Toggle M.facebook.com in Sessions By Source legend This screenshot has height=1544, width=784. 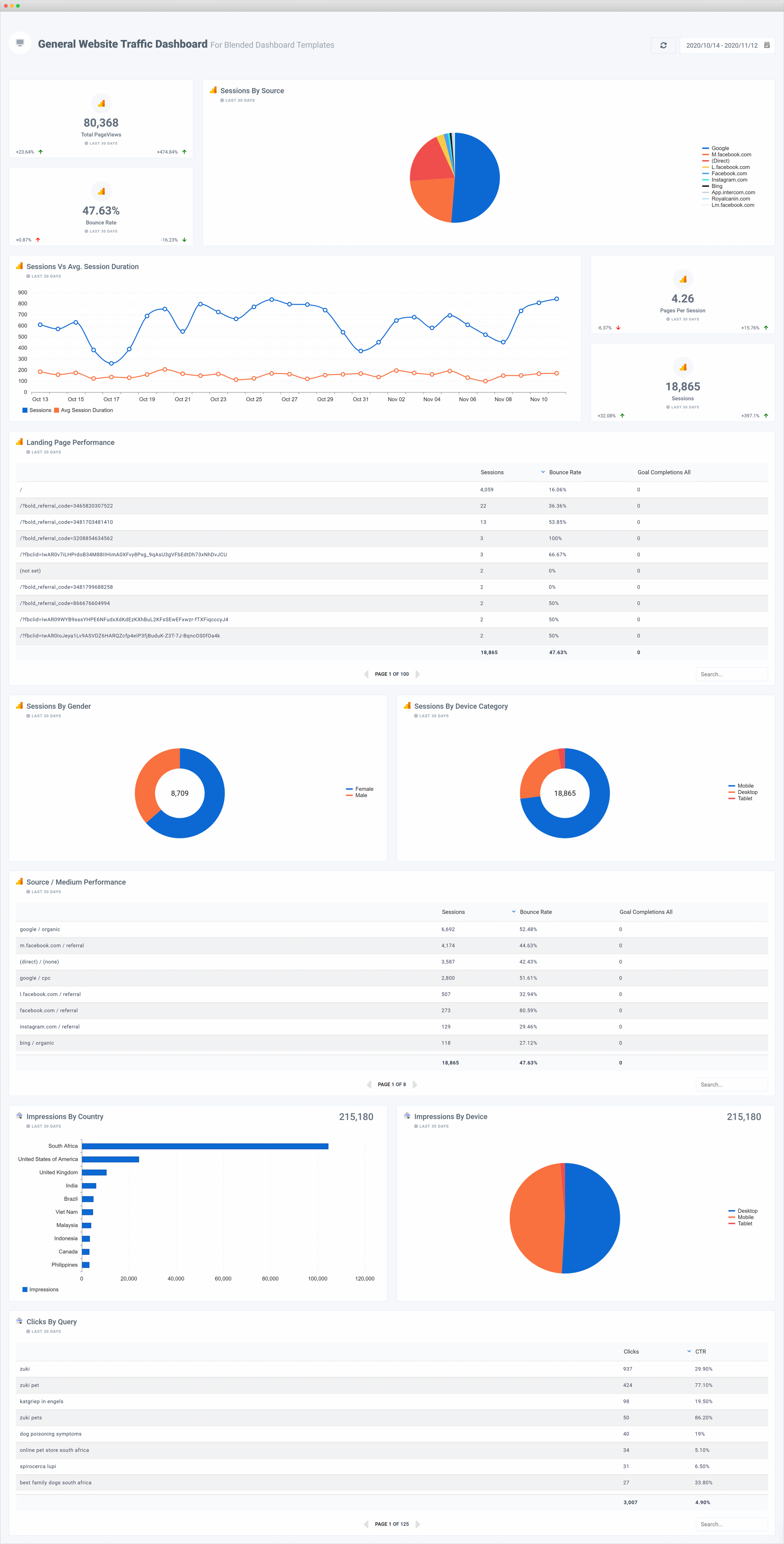[726, 155]
